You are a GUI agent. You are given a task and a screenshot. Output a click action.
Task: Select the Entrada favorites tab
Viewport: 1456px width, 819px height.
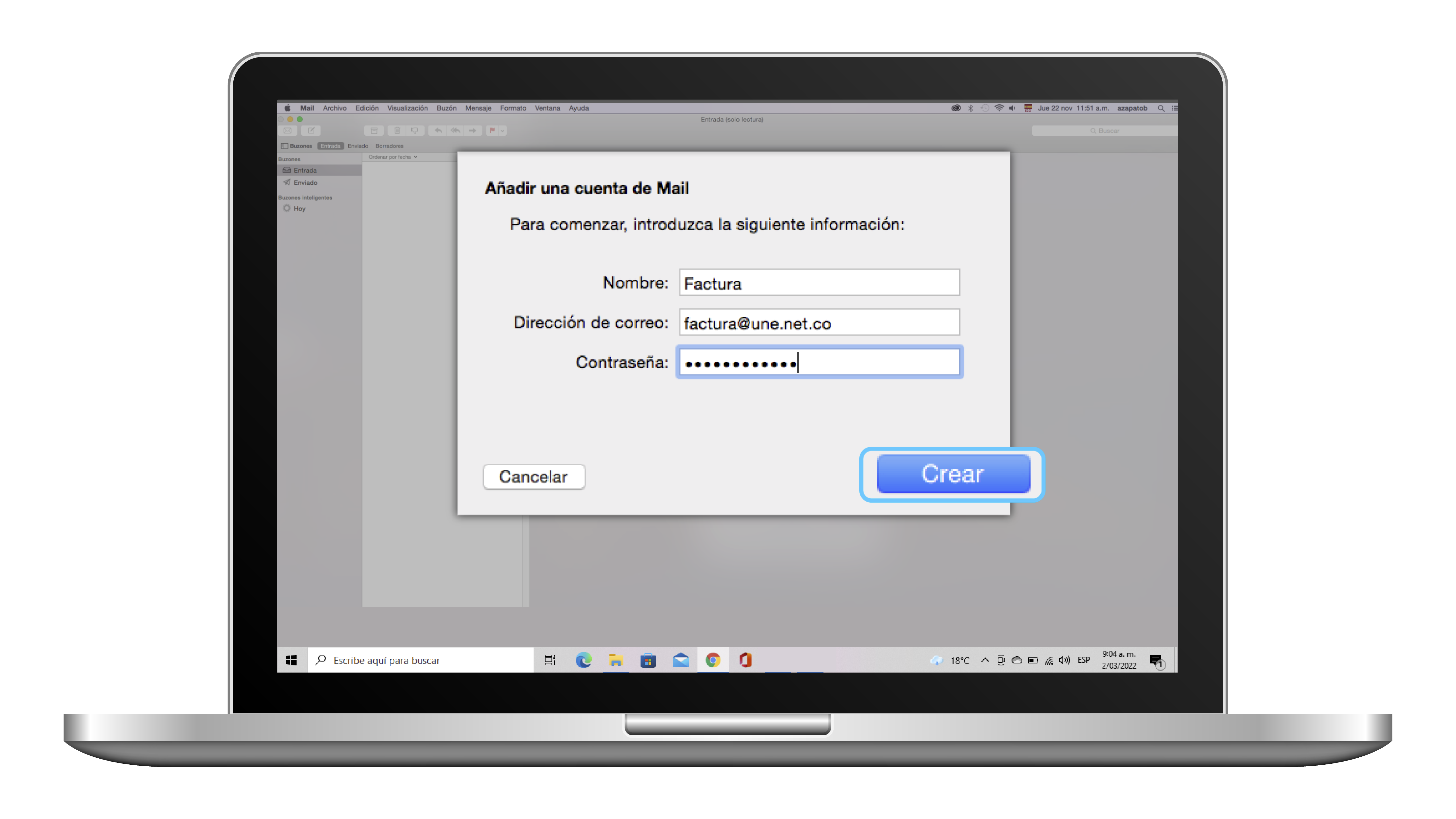tap(331, 146)
